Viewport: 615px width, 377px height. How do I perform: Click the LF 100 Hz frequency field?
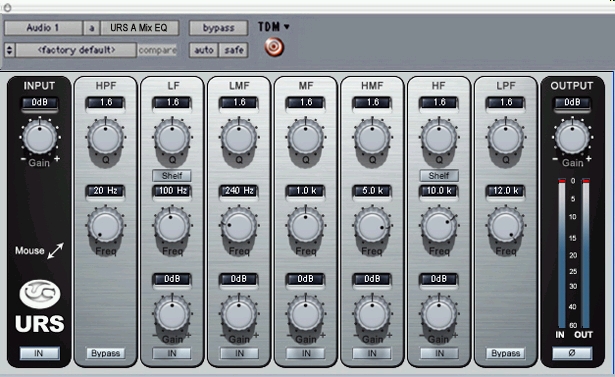pos(172,191)
